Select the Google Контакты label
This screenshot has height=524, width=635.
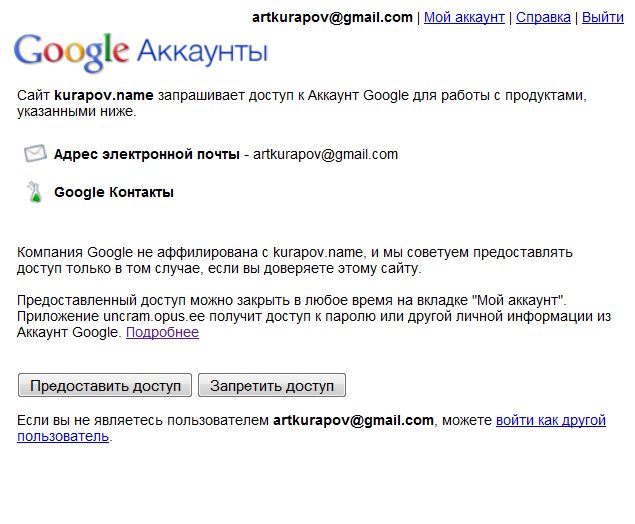[x=114, y=192]
